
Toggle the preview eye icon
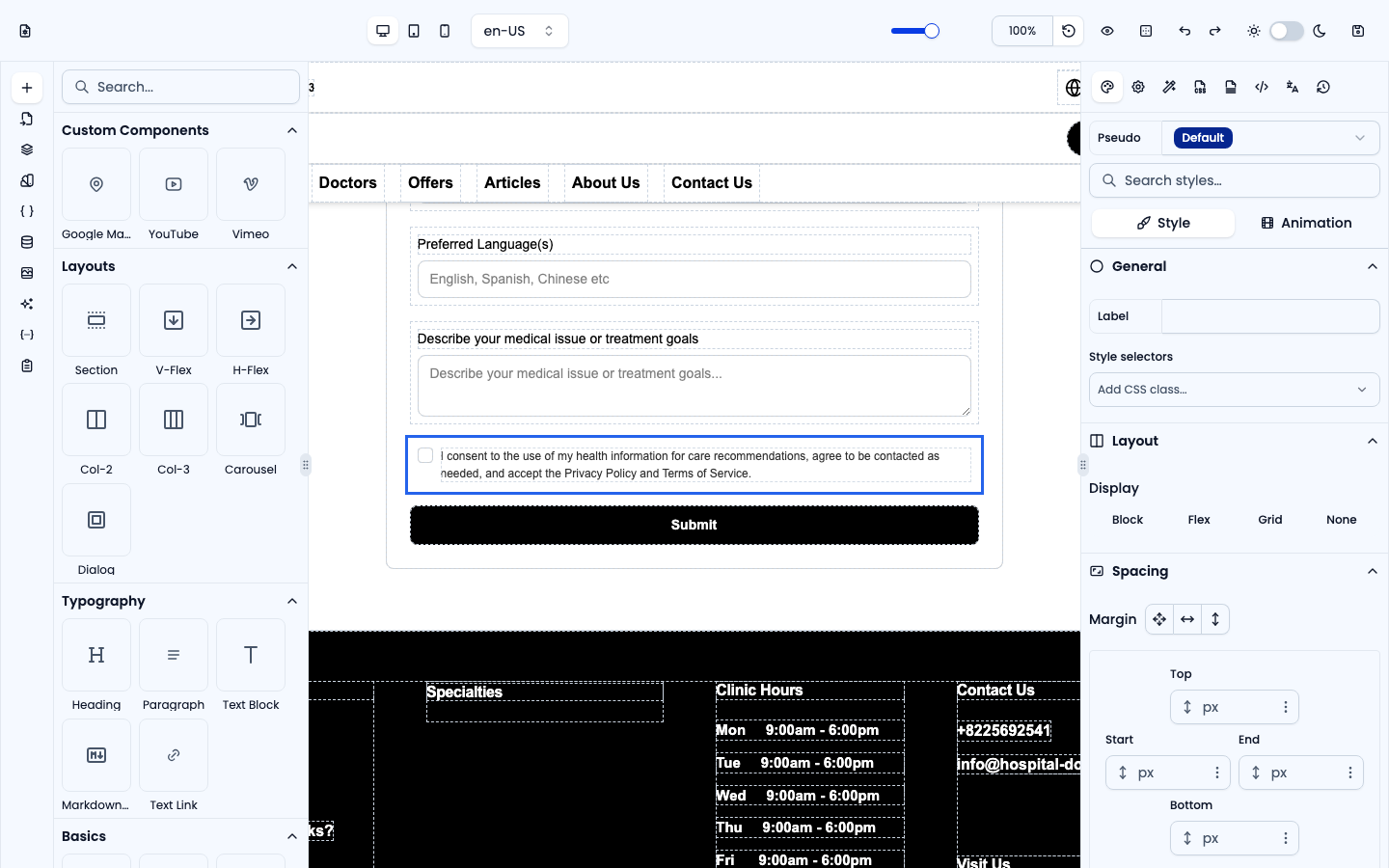coord(1107,31)
